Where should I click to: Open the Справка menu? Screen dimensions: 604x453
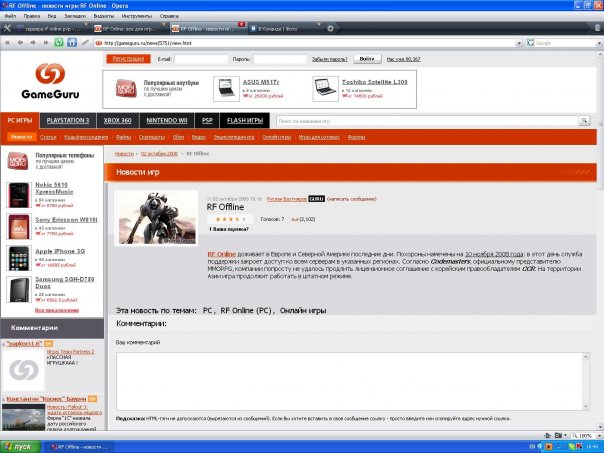point(169,16)
